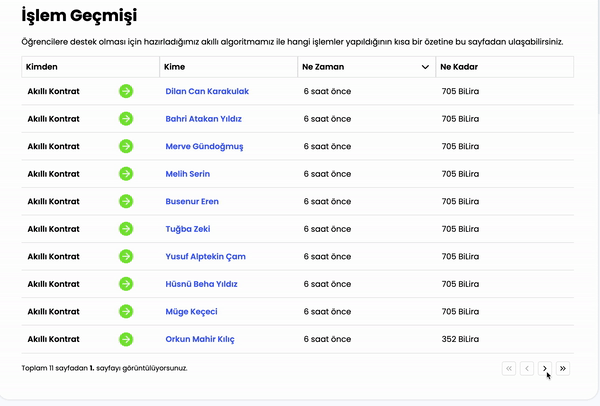Viewport: 600px width, 406px height.
Task: Open Yusuf Alptekin Çam profile link
Action: tap(205, 256)
